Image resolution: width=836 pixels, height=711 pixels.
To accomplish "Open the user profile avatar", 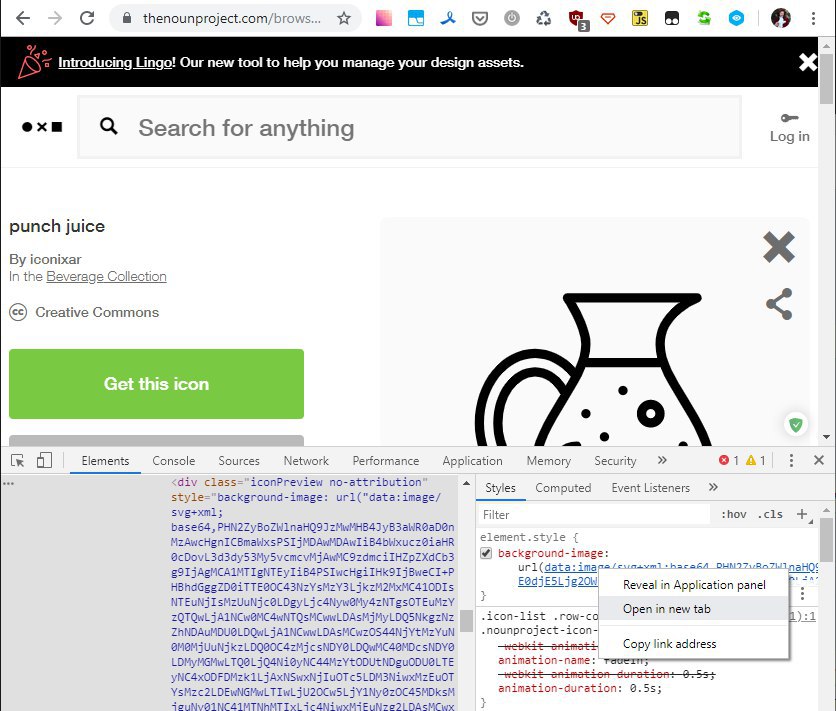I will [781, 19].
